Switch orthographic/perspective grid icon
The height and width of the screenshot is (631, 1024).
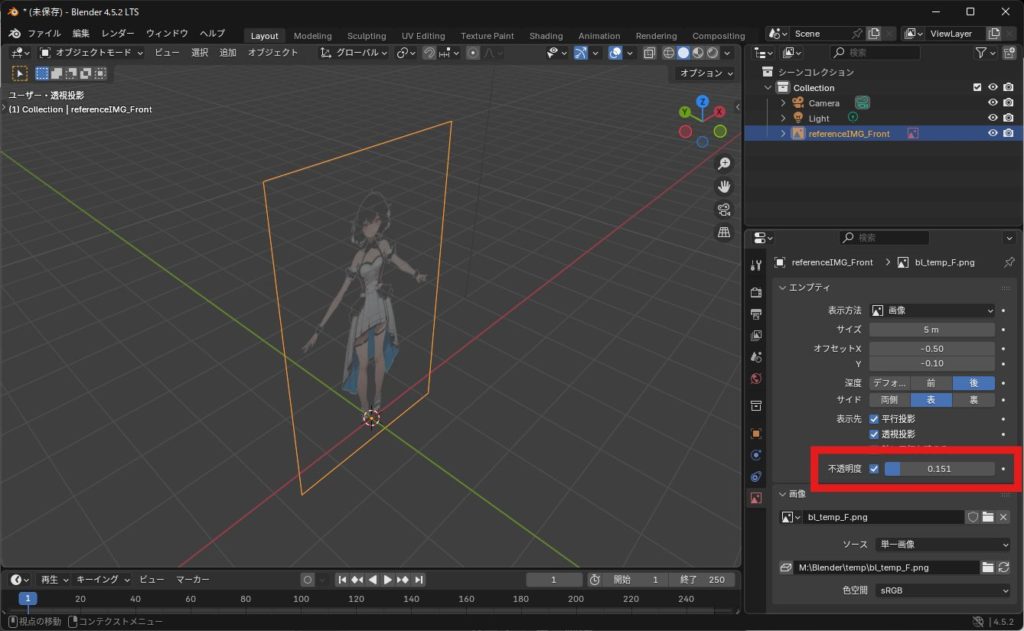[723, 232]
